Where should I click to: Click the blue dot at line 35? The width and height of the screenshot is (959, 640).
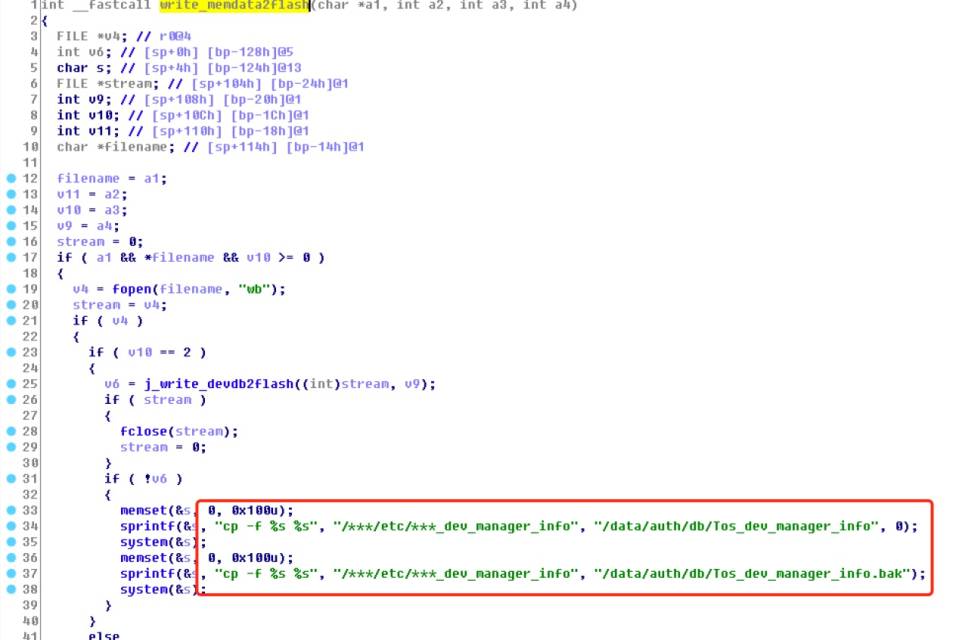click(11, 542)
